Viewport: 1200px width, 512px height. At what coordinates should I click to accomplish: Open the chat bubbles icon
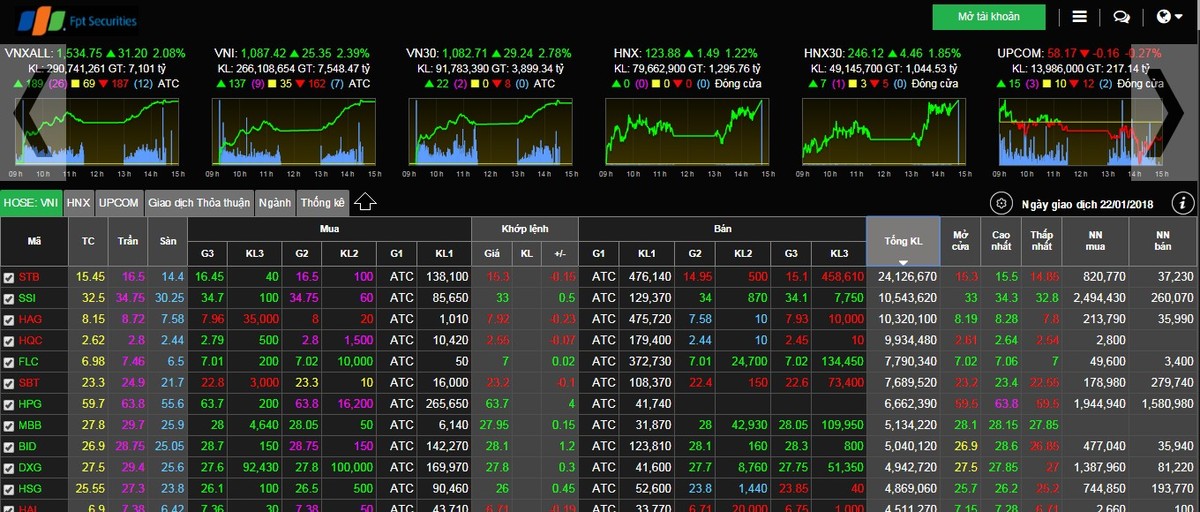tap(1121, 17)
